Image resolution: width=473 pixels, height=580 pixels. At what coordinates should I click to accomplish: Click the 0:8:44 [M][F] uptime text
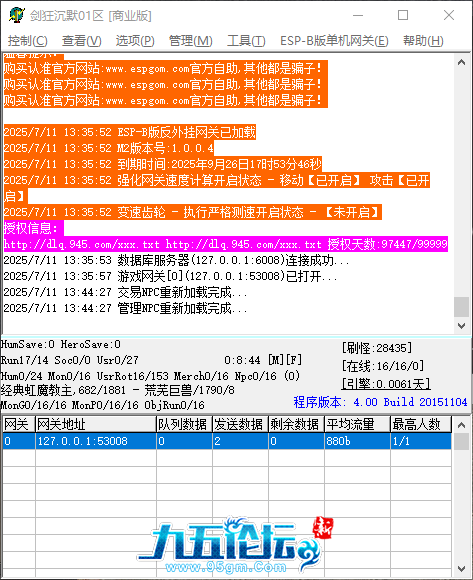tap(263, 360)
